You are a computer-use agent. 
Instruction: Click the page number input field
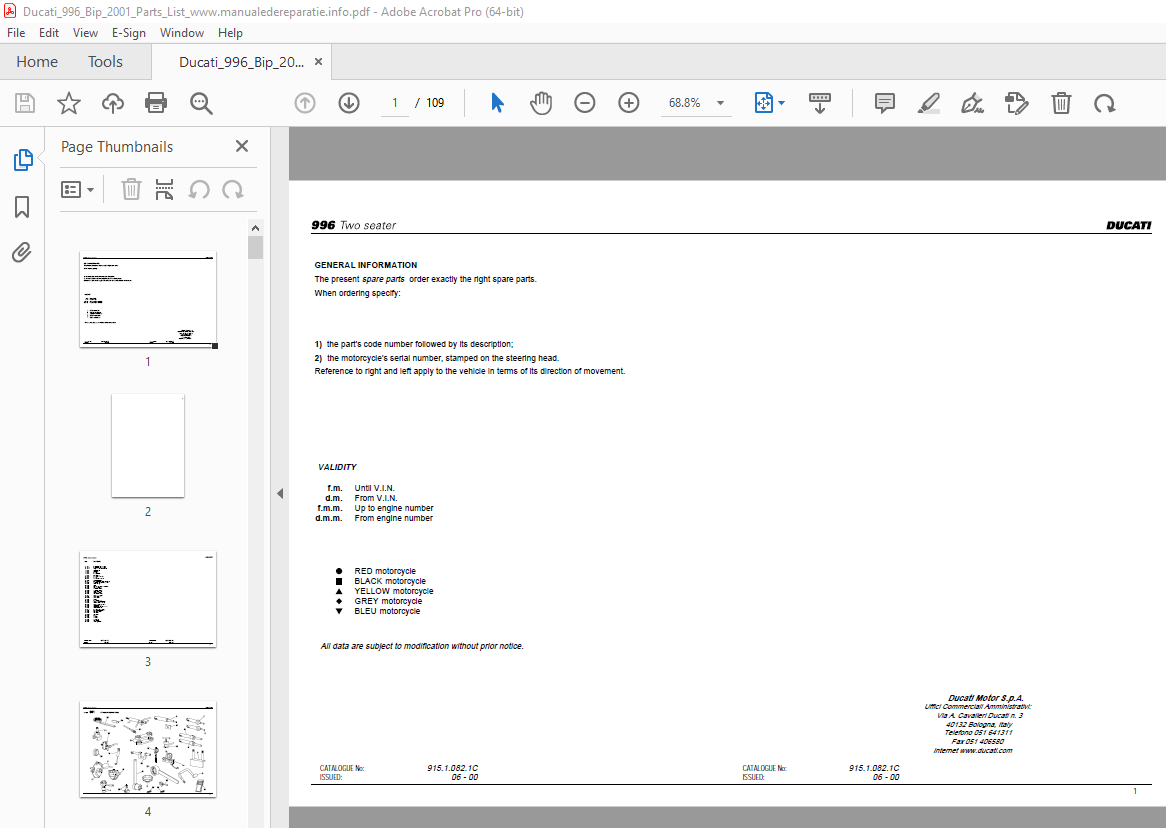(x=395, y=103)
